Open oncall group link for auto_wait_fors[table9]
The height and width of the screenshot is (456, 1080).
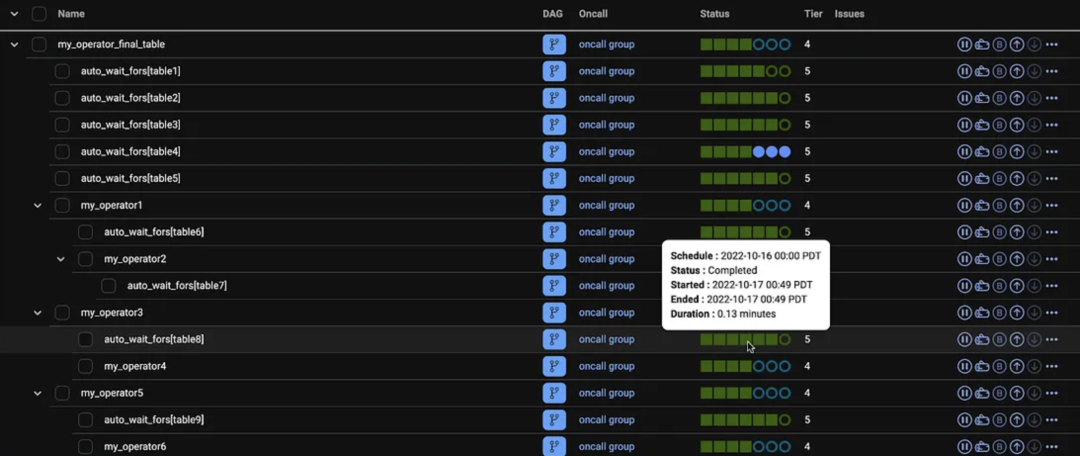click(606, 420)
